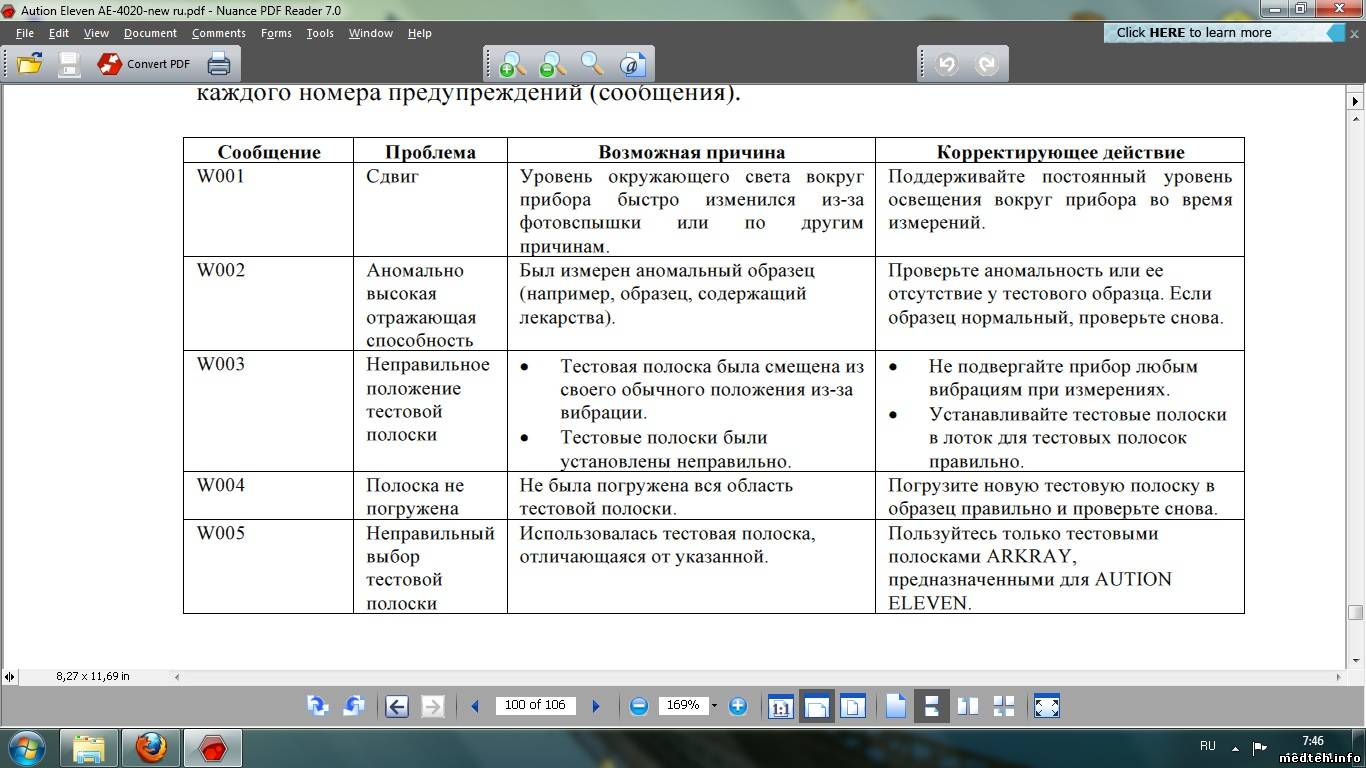Screen dimensions: 1366x768
Task: Toggle continuous page layout
Action: point(931,706)
